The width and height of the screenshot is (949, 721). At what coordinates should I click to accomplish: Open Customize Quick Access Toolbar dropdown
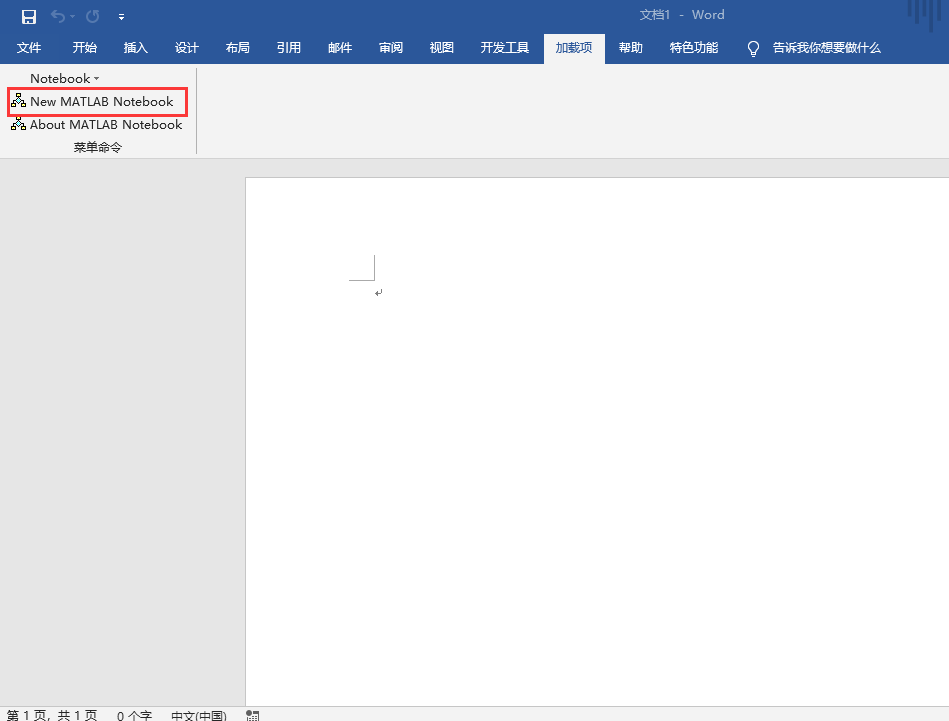click(x=121, y=16)
